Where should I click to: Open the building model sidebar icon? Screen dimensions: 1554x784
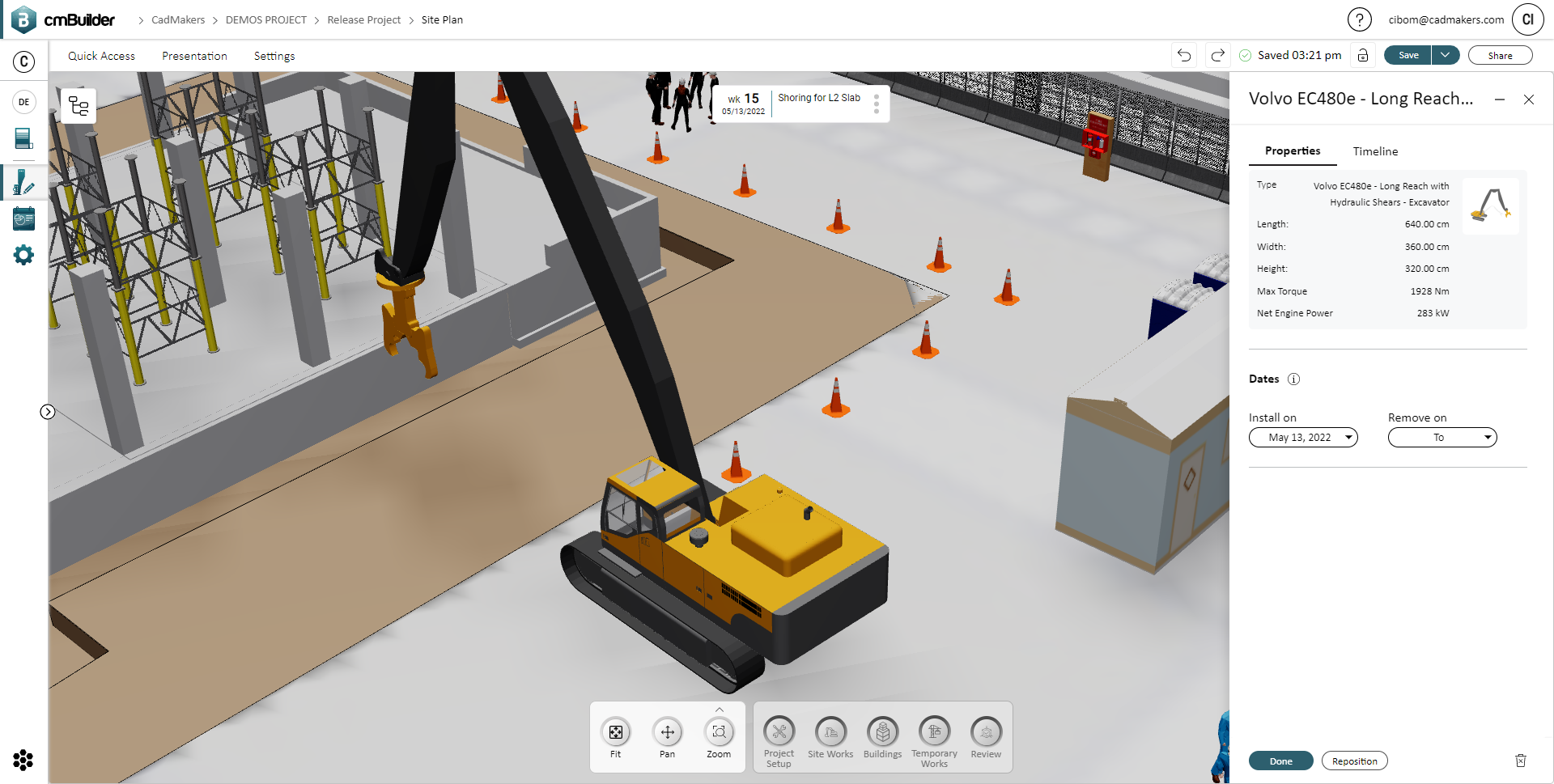(24, 138)
